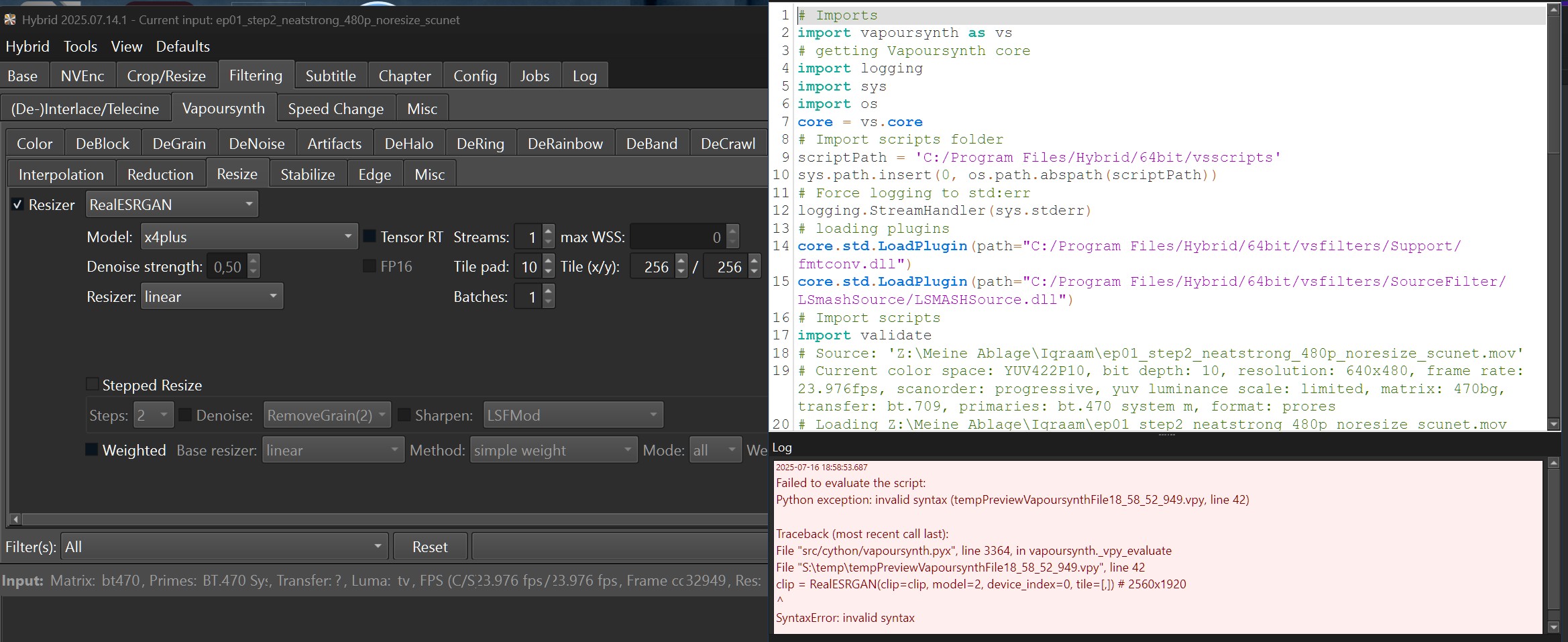
Task: Expand the Filter(s) All dropdown
Action: pyautogui.click(x=224, y=547)
